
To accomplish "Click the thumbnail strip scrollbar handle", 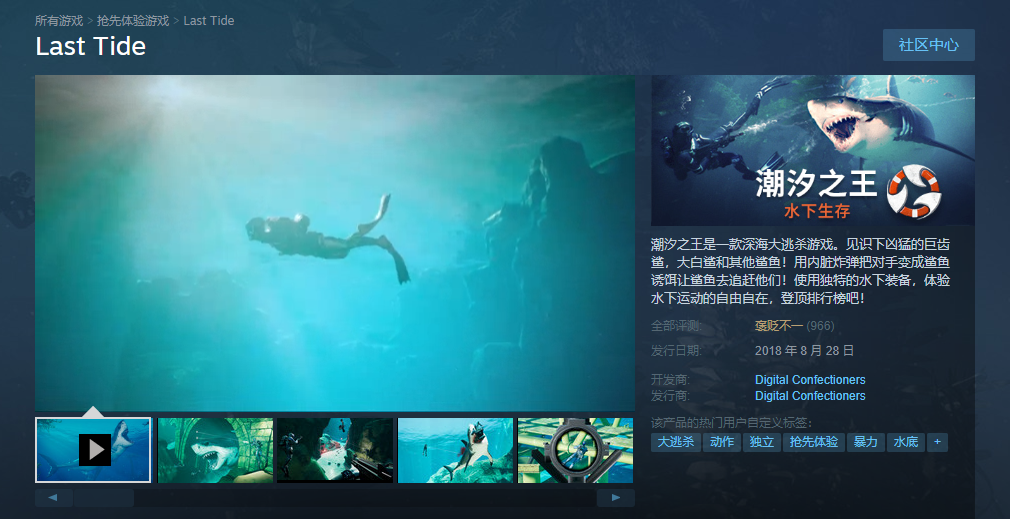I will coord(104,498).
